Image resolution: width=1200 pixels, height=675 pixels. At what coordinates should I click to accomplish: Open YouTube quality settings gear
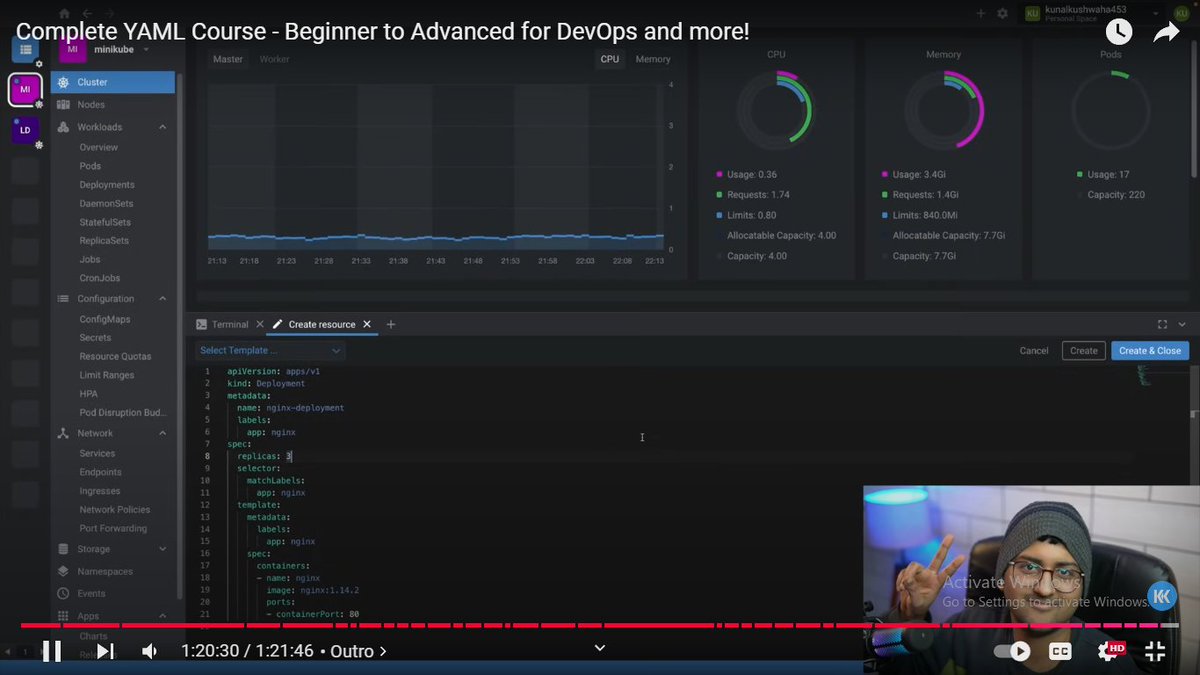click(1110, 651)
